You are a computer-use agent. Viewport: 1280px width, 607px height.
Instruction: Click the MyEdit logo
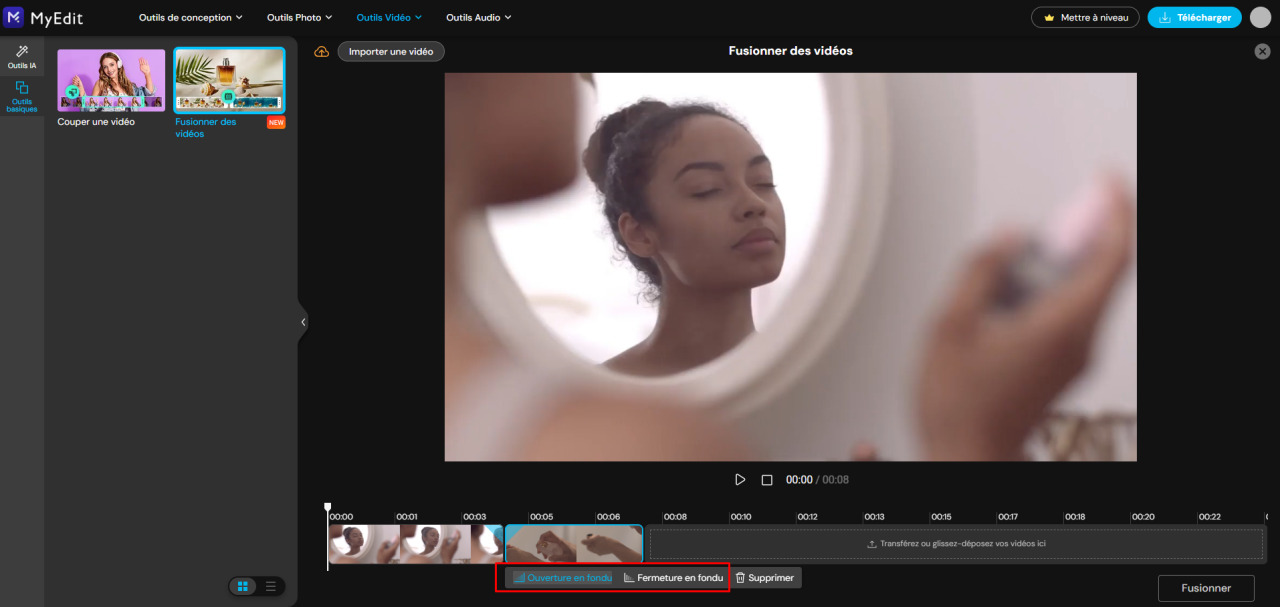pos(42,17)
